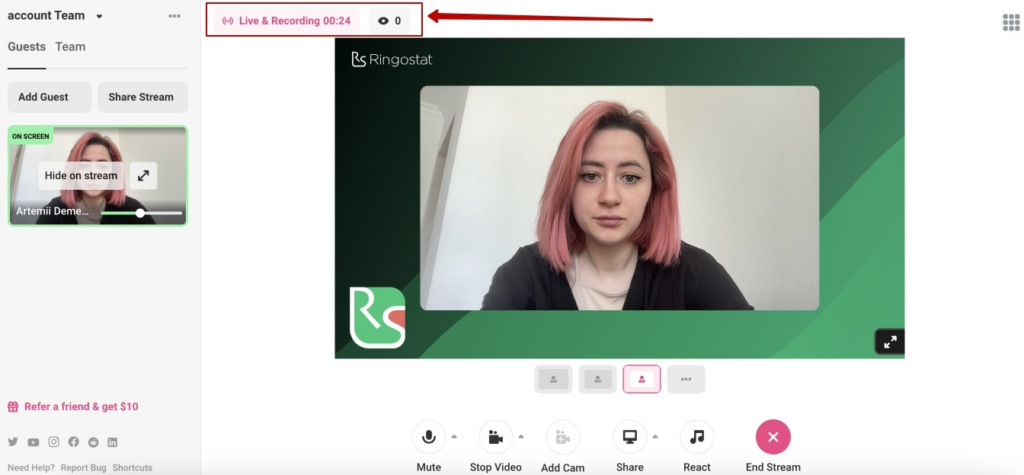This screenshot has height=475, width=1024.
Task: Open the Shortcuts link
Action: click(x=133, y=468)
